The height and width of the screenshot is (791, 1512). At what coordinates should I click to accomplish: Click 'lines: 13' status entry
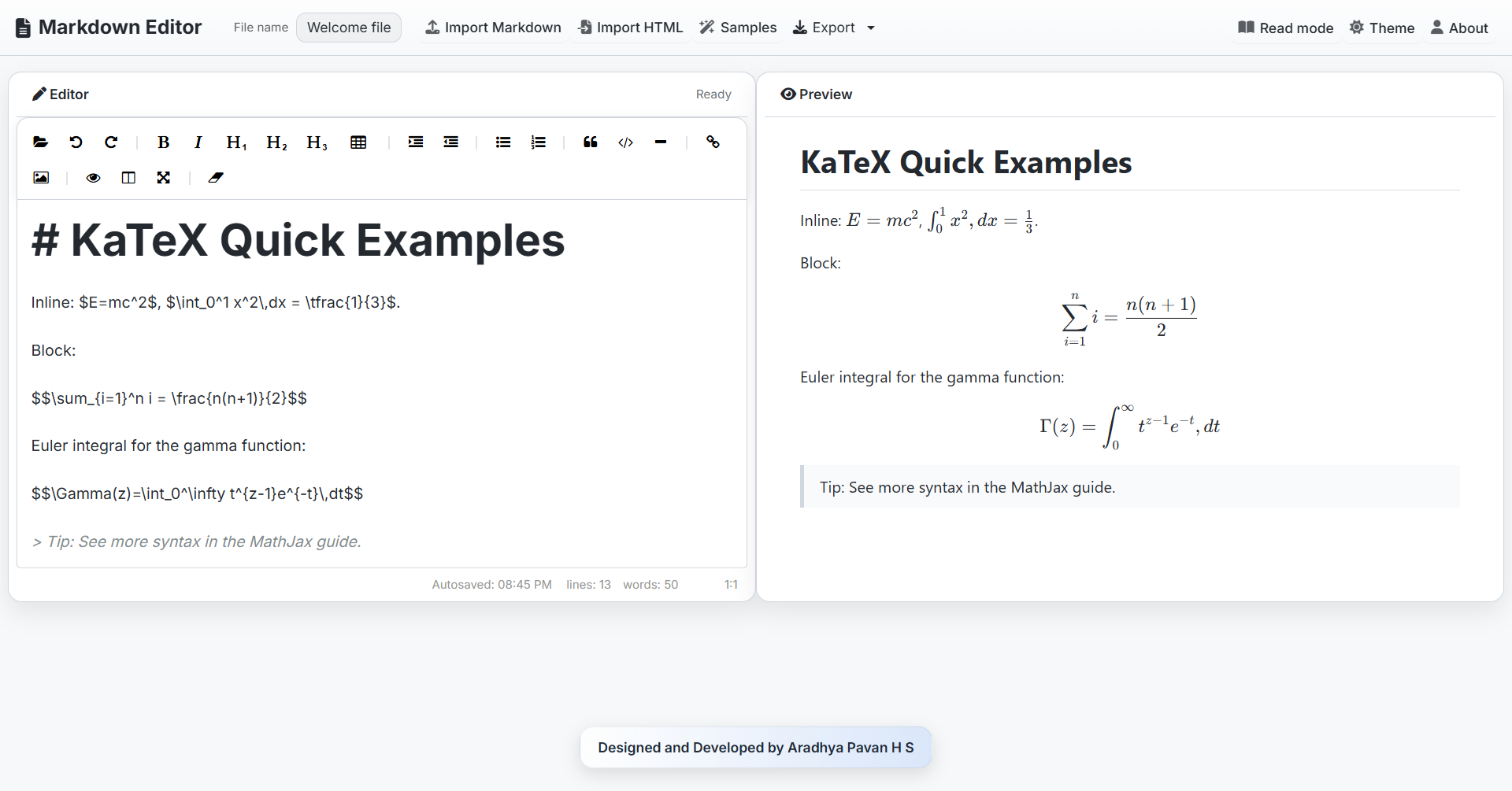[x=588, y=585]
